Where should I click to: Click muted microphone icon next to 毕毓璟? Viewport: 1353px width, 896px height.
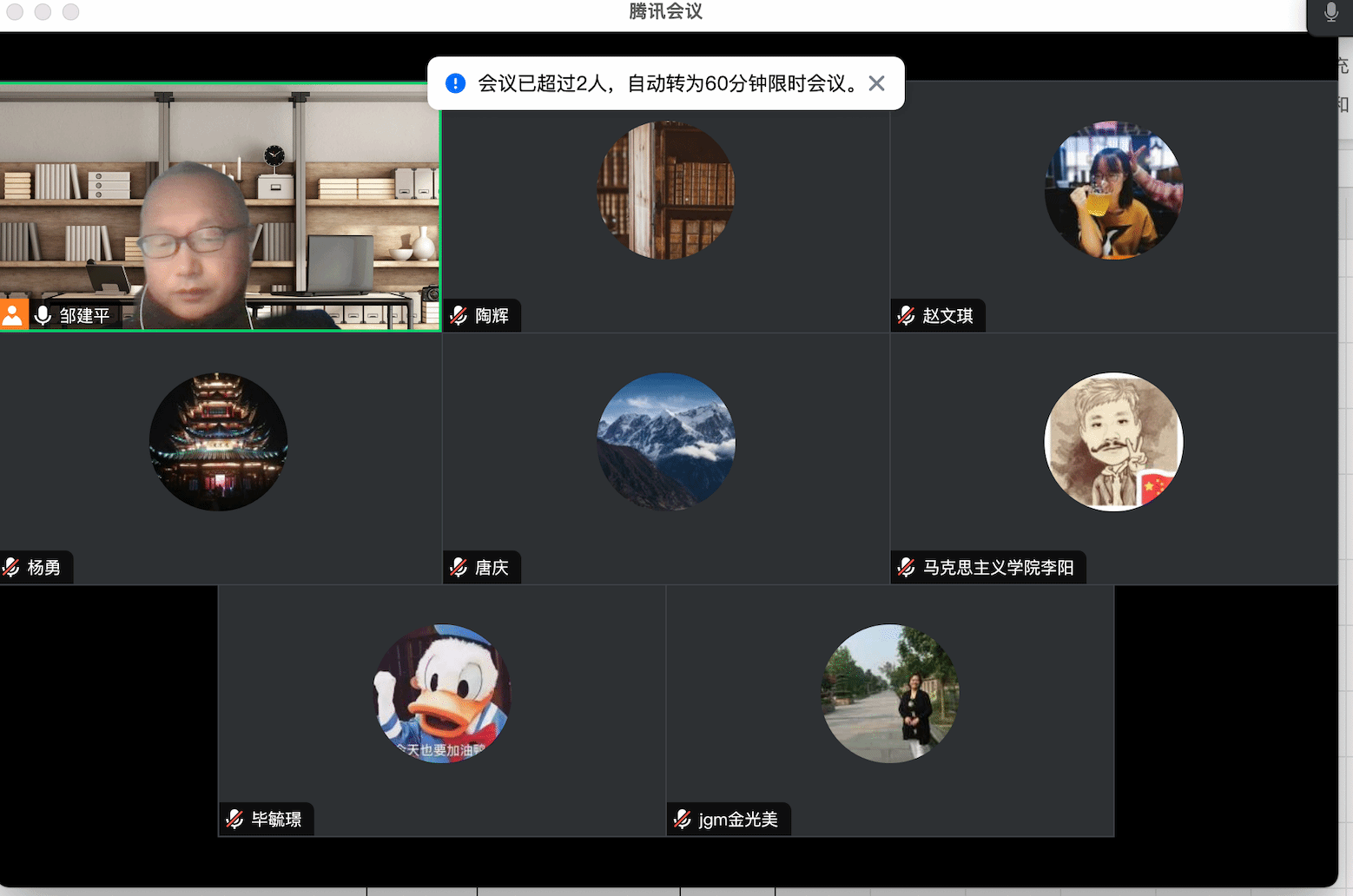[235, 820]
